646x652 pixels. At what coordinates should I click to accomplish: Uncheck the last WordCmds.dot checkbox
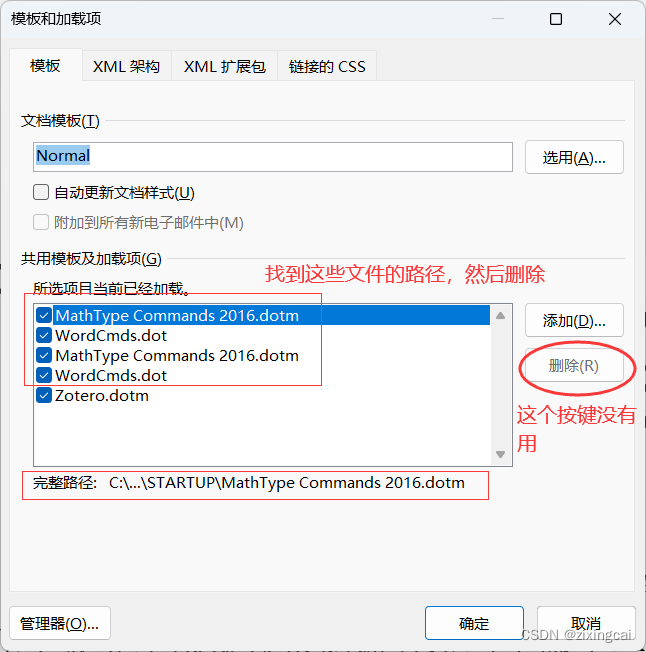(x=44, y=375)
